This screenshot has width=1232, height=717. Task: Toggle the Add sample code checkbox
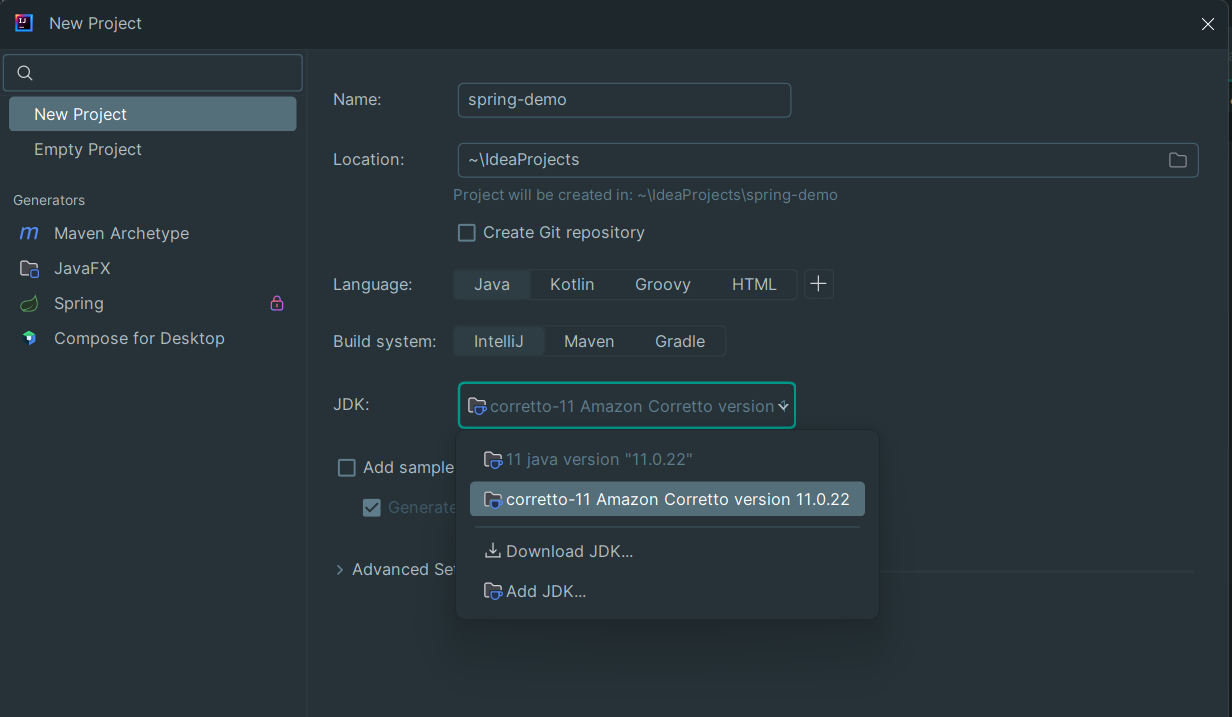pyautogui.click(x=347, y=467)
